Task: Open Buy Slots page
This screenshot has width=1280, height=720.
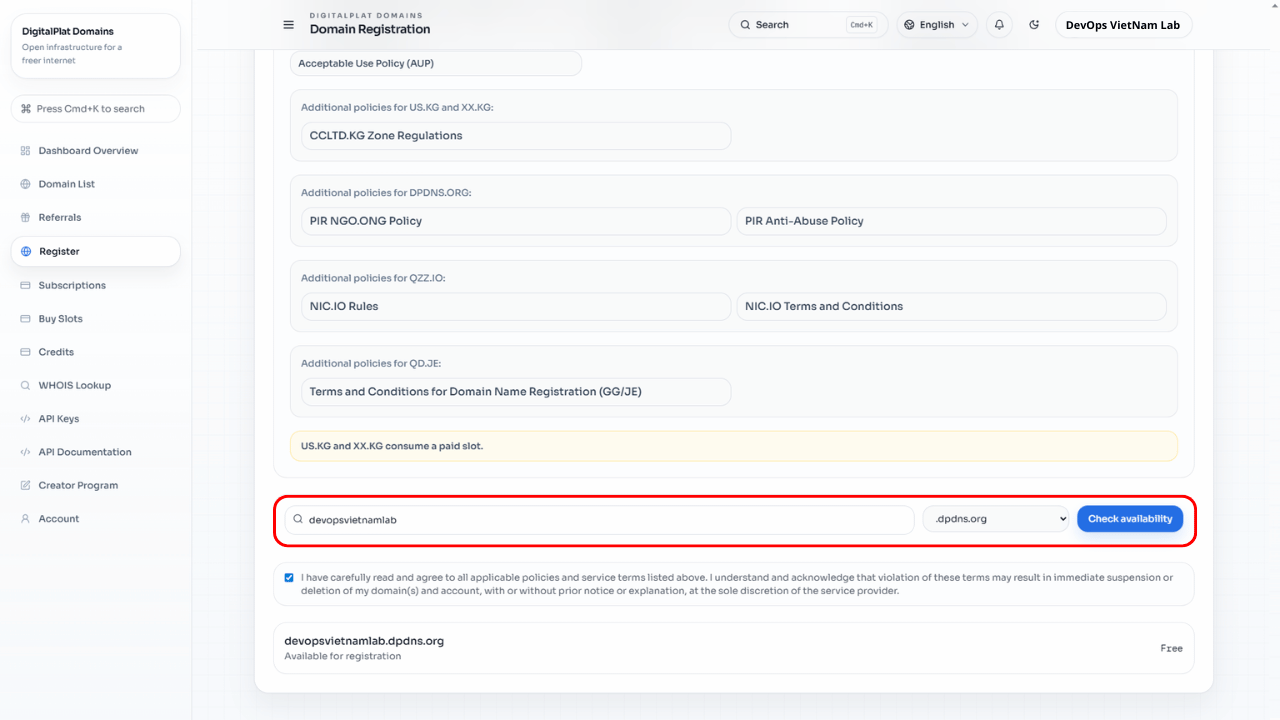Action: 96,319
